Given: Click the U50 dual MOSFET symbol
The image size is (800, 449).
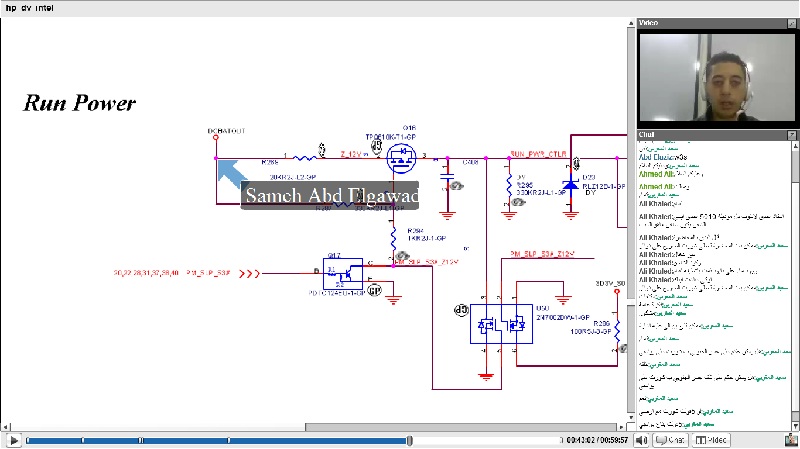Looking at the screenshot, I should [502, 324].
